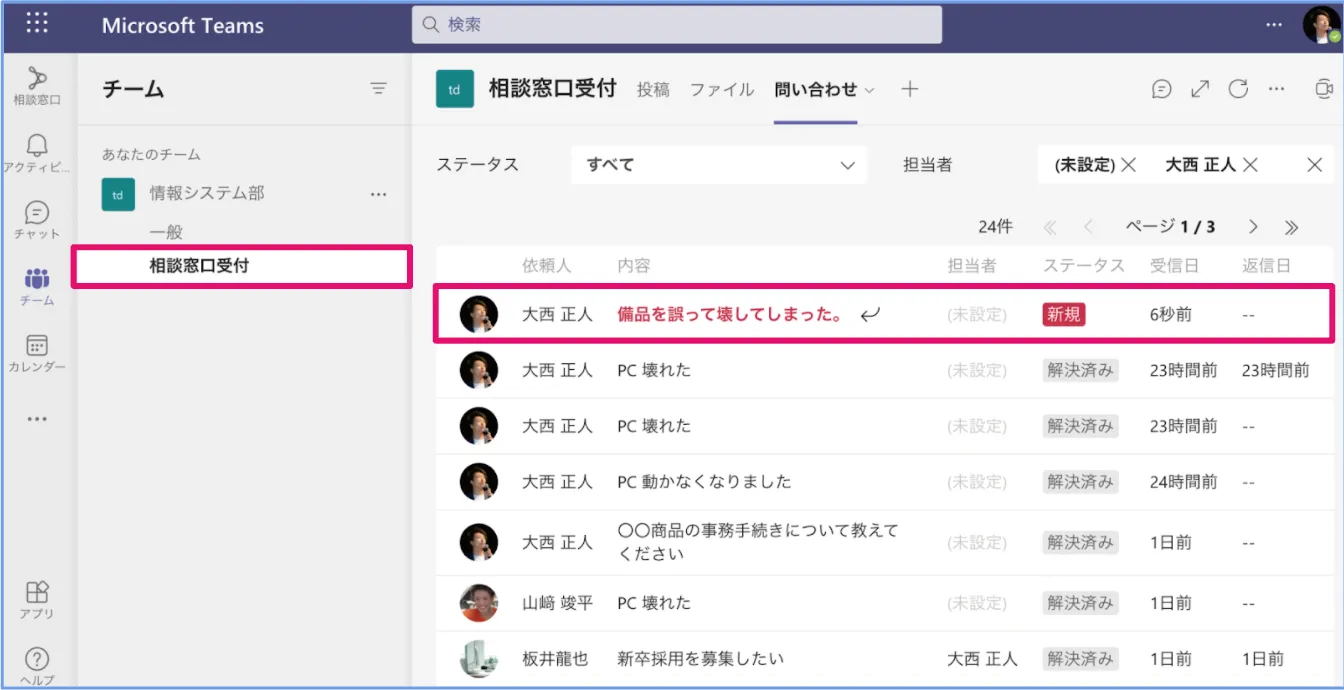Image resolution: width=1344 pixels, height=690 pixels.
Task: Click the 山﨑 竣平 avatar thumbnail
Action: point(479,603)
